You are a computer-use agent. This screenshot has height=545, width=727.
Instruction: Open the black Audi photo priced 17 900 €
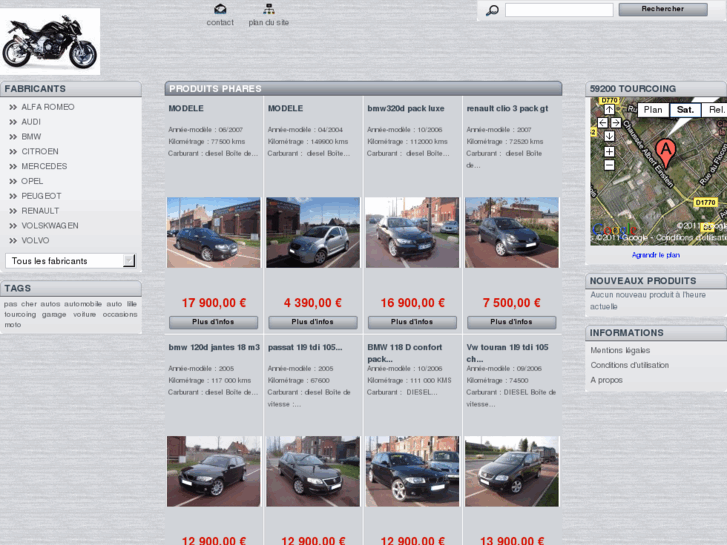click(214, 232)
